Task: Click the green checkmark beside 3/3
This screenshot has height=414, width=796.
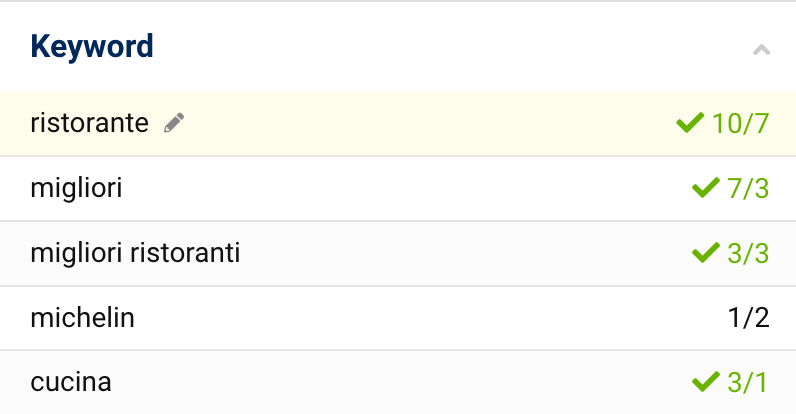Action: pyautogui.click(x=706, y=252)
